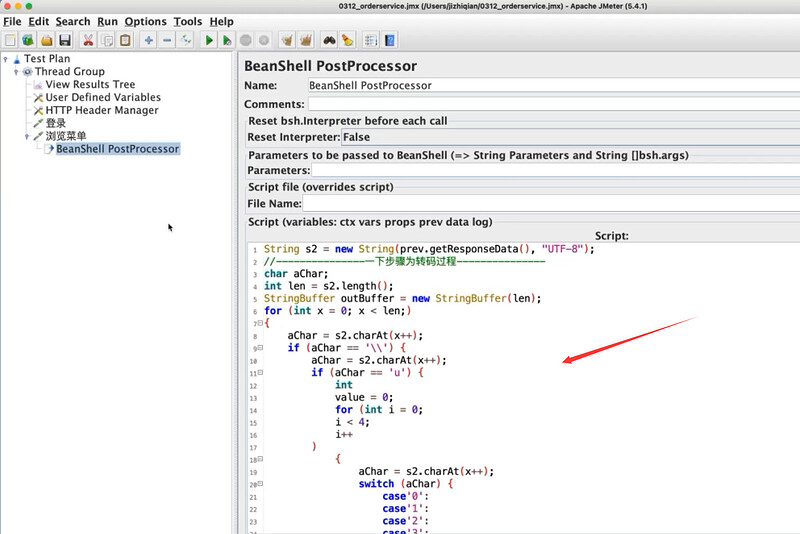Select Test Plan in the tree

(47, 59)
